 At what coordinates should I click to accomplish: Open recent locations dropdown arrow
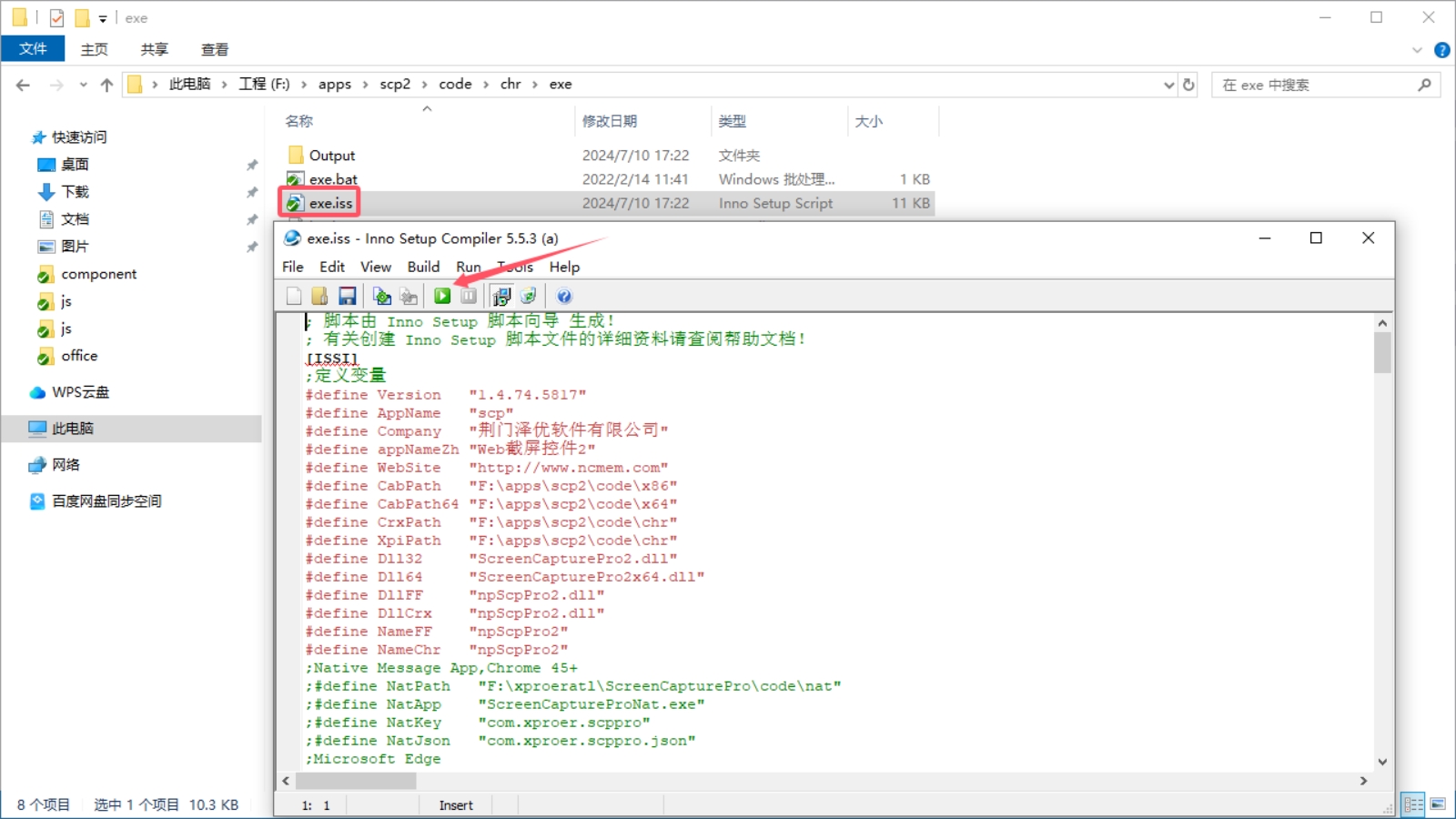point(83,85)
